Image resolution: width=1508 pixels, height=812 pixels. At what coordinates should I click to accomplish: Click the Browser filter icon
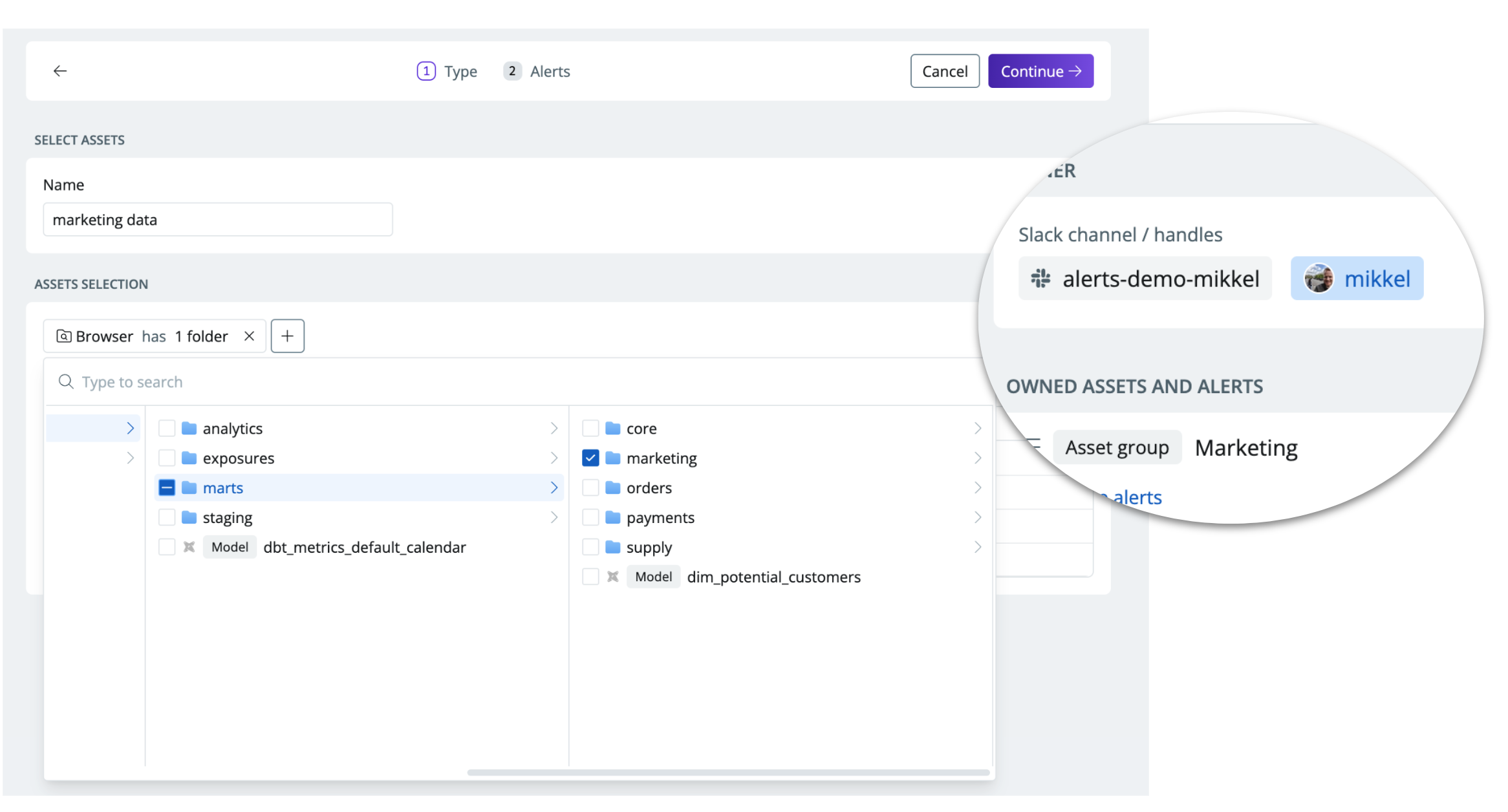click(x=63, y=336)
